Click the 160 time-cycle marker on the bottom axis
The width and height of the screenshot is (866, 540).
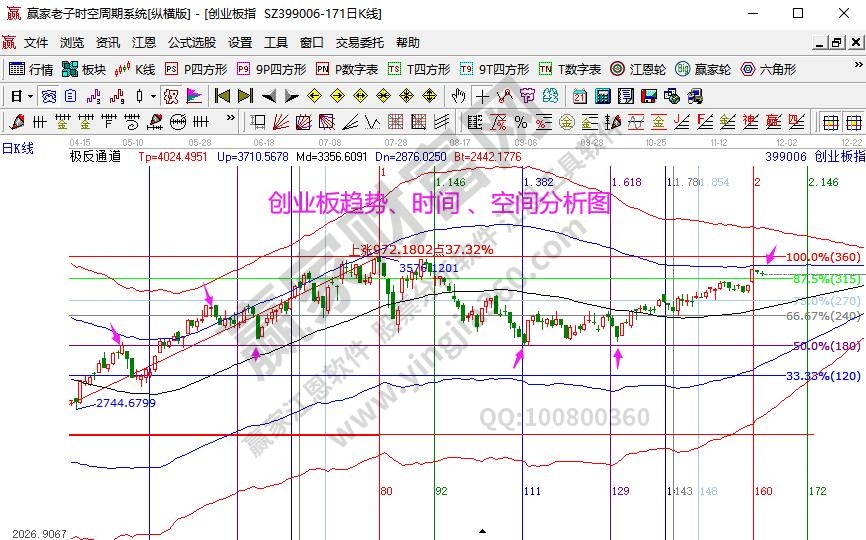point(763,491)
